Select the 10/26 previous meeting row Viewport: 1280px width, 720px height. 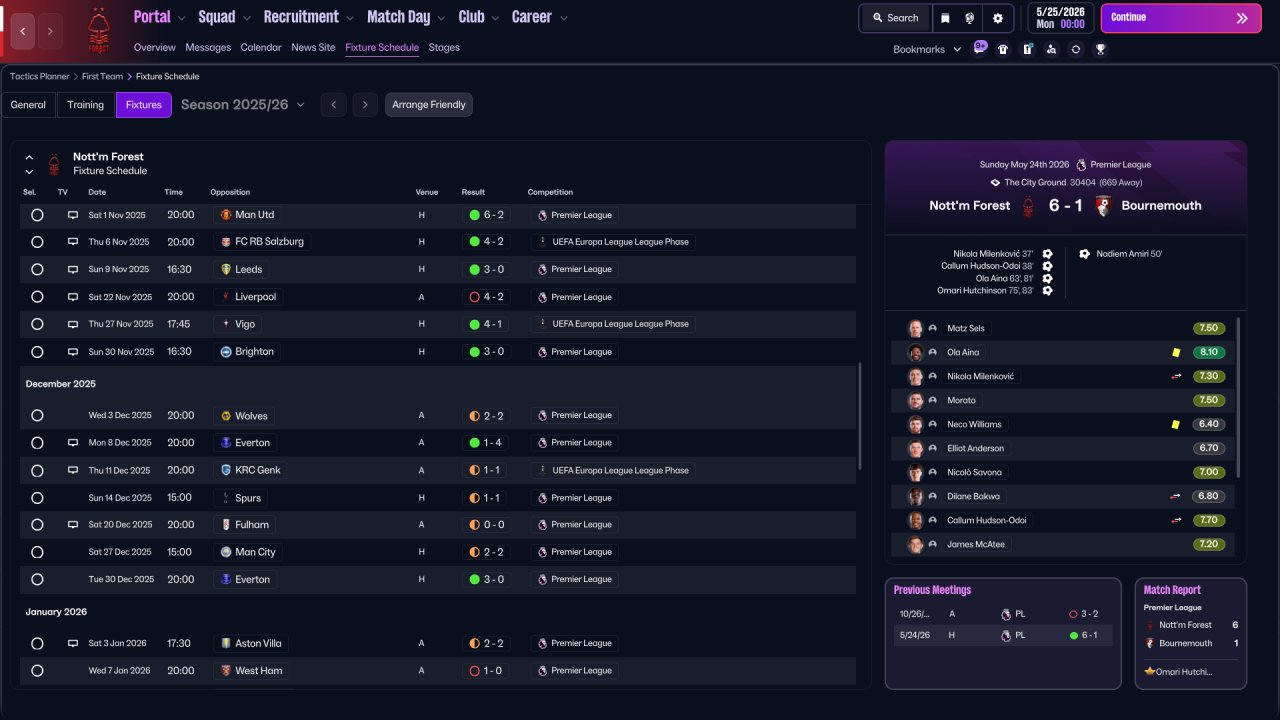tap(1002, 614)
